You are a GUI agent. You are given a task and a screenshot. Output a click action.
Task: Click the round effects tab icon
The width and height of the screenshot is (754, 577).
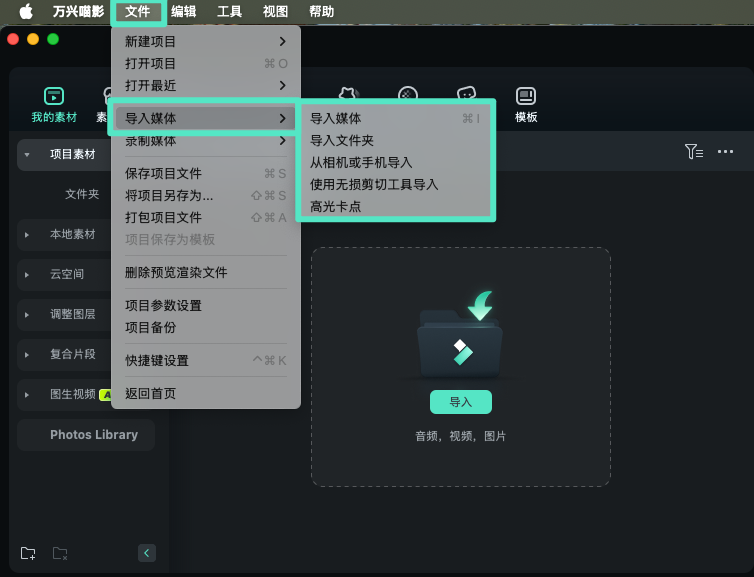click(408, 94)
